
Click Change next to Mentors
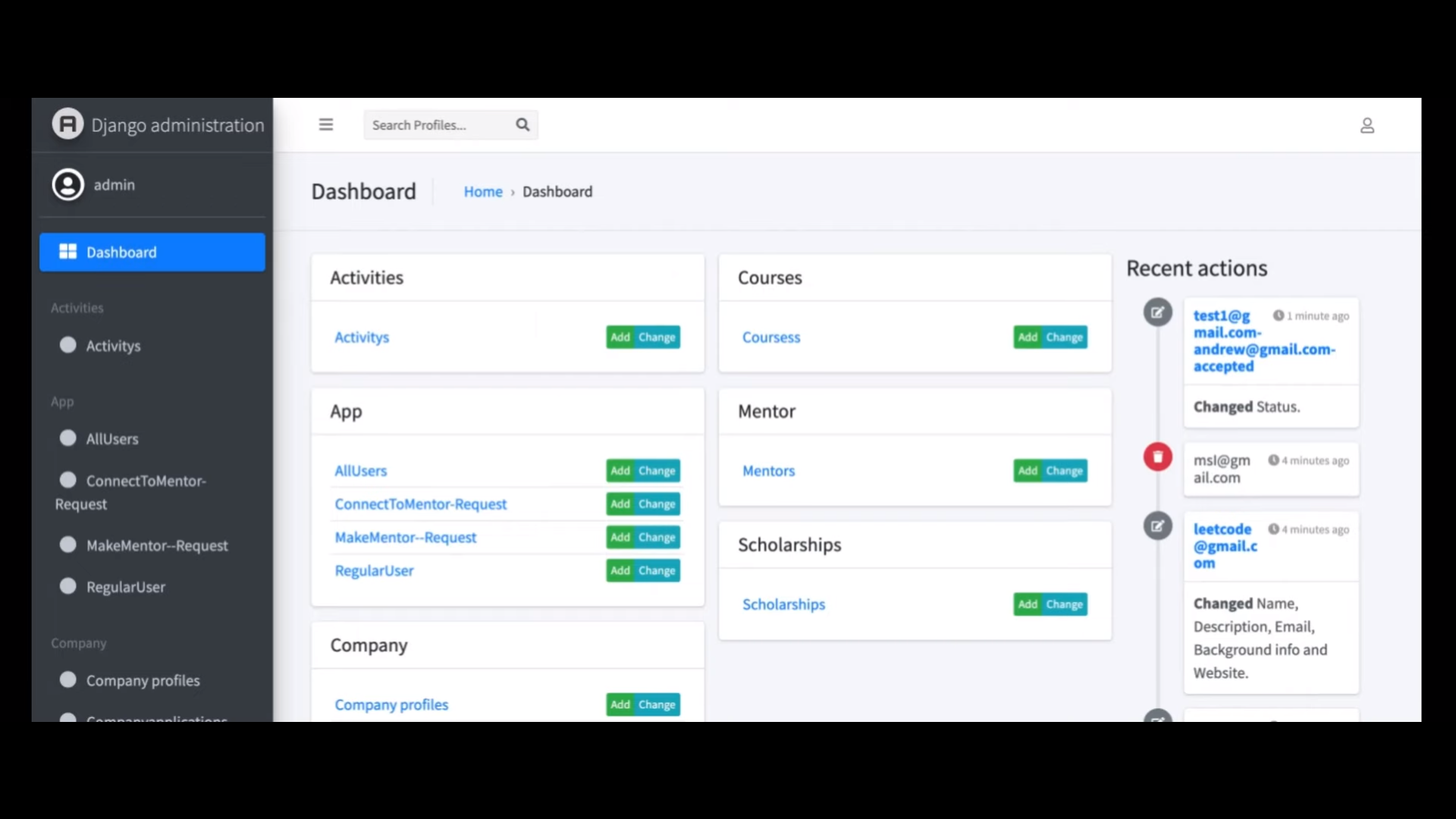pos(1065,470)
